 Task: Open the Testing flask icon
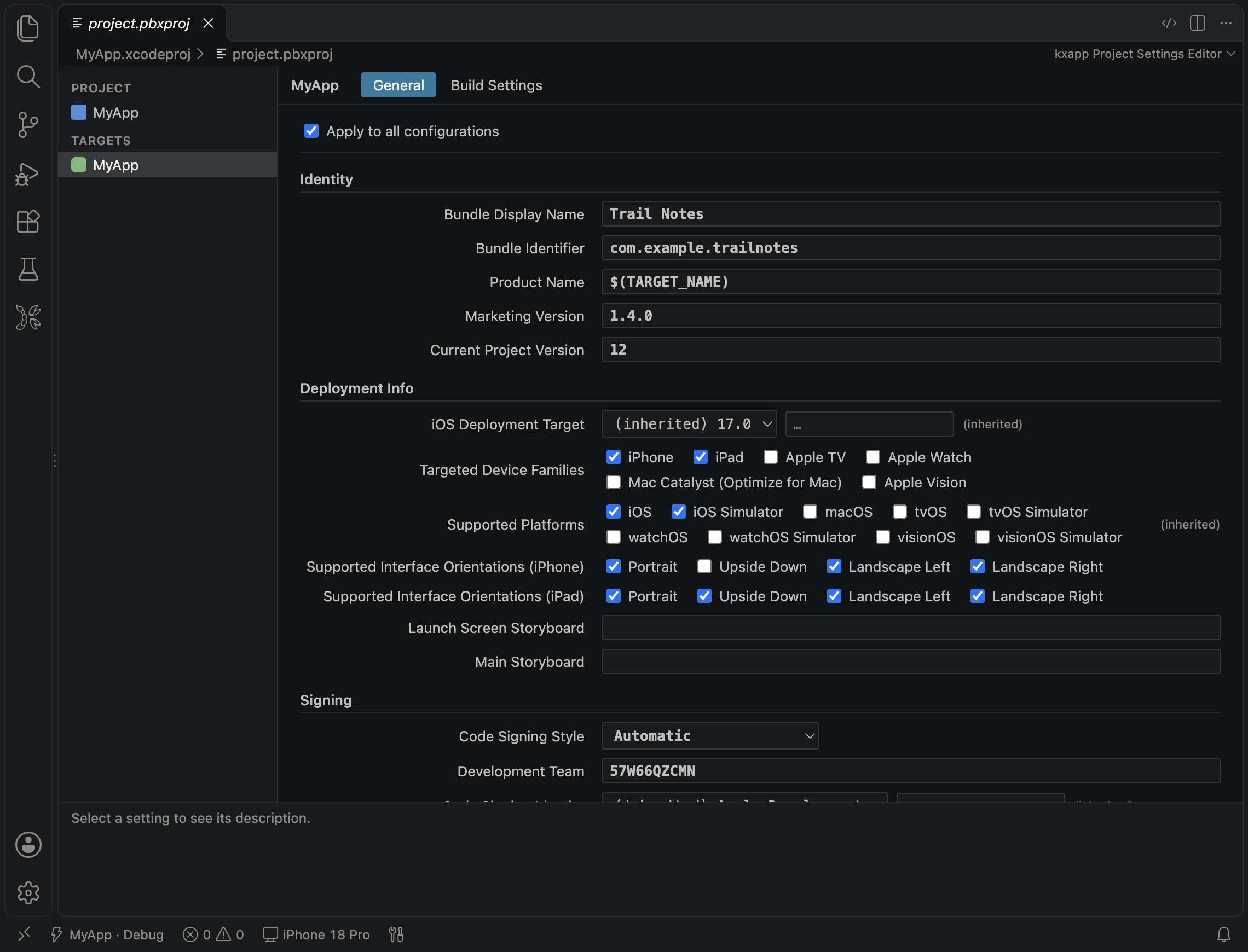(x=28, y=269)
